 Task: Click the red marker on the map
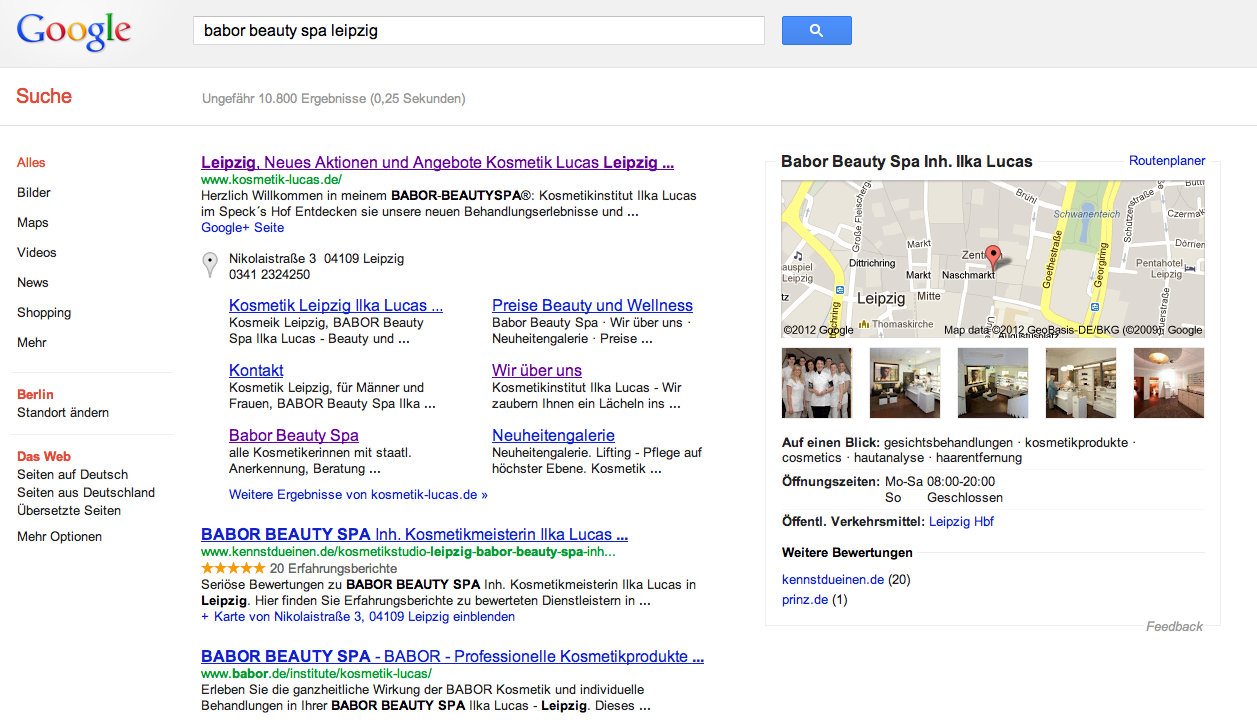pyautogui.click(x=992, y=257)
